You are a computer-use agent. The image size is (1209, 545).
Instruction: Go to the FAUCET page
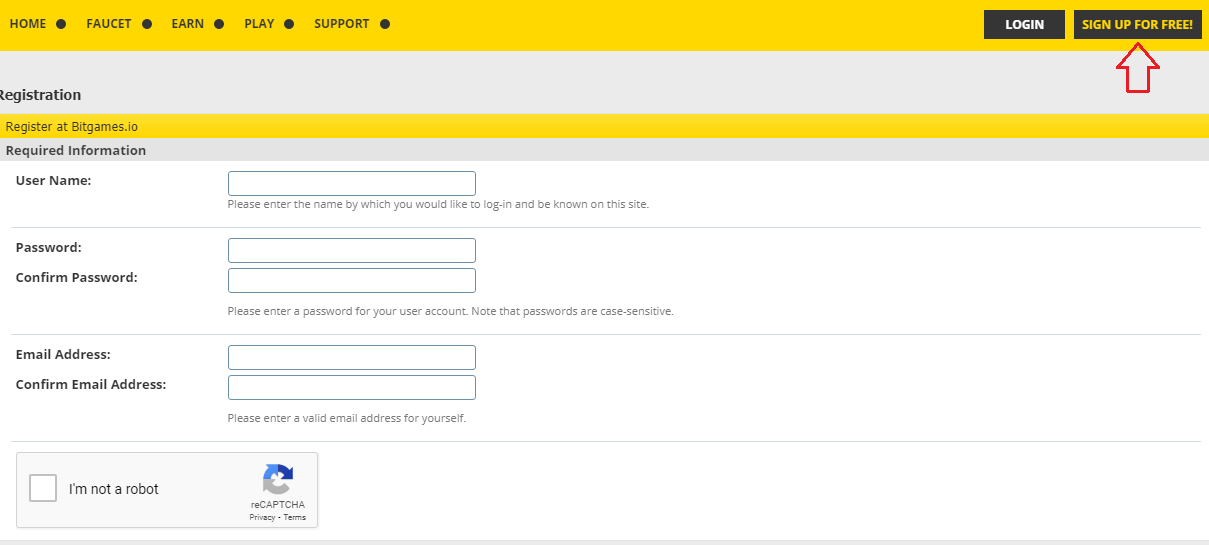[109, 24]
